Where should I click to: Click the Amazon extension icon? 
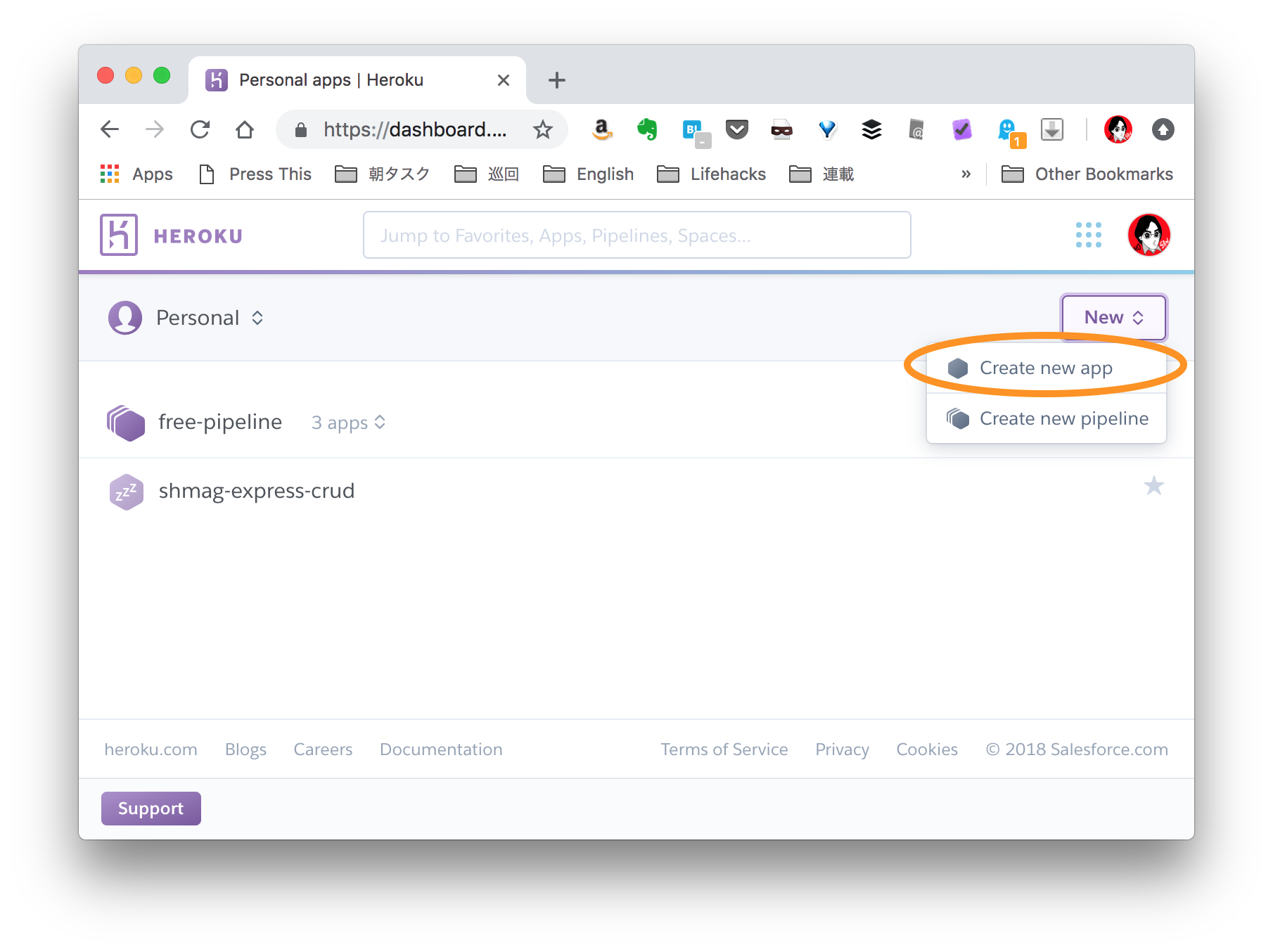point(602,129)
